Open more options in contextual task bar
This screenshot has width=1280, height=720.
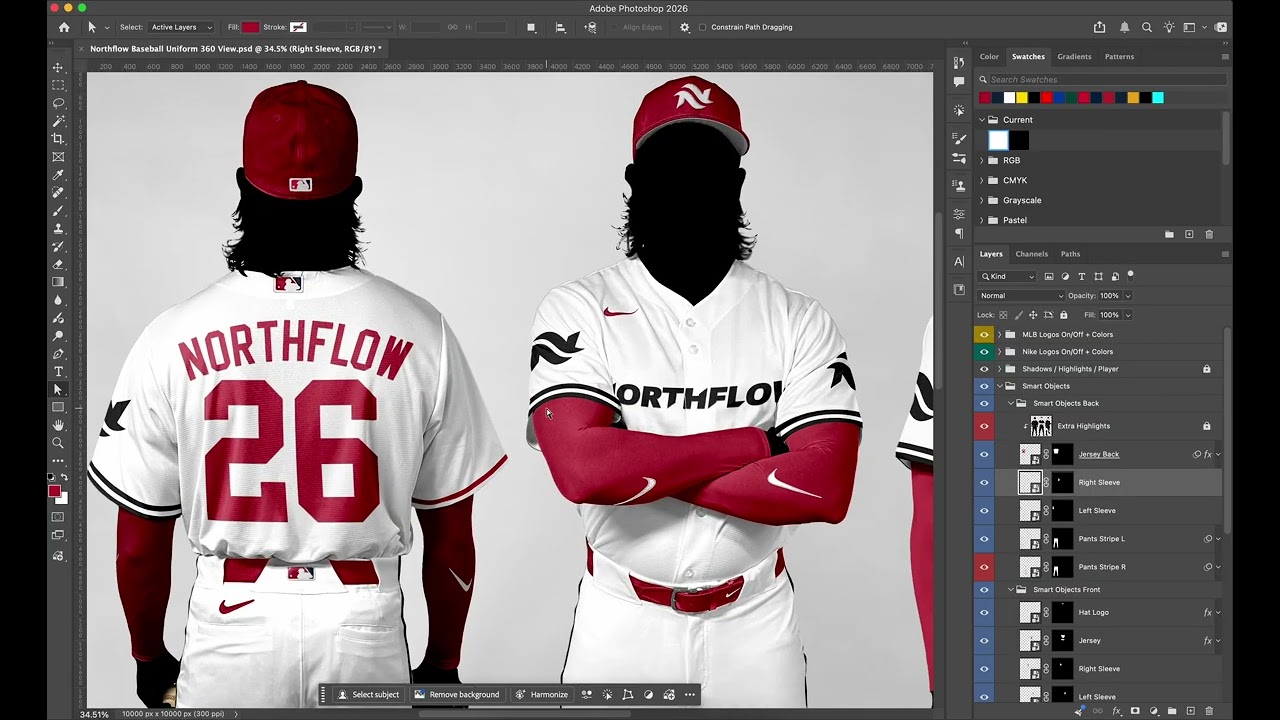689,695
